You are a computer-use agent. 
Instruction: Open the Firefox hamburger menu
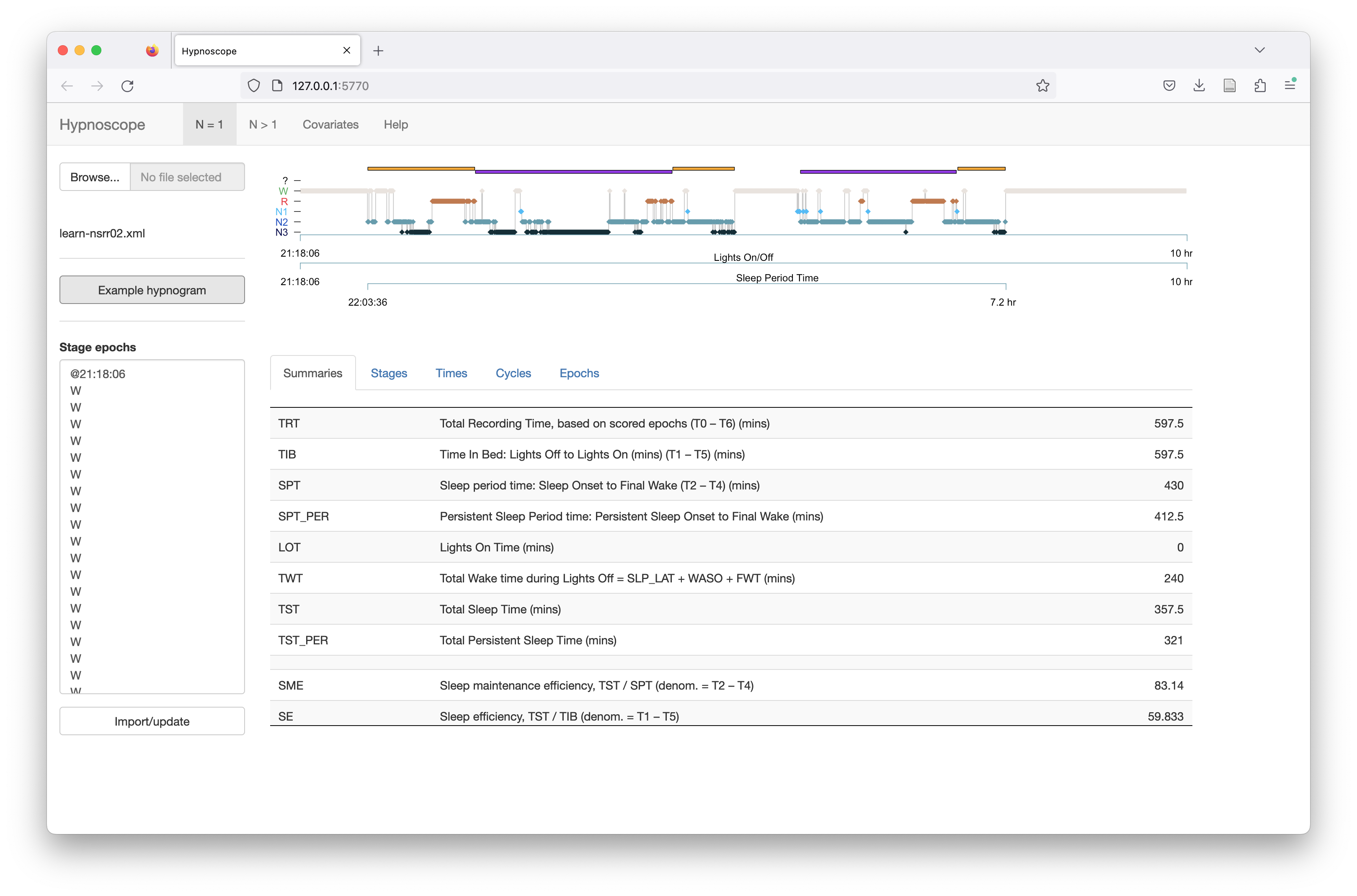[1290, 86]
